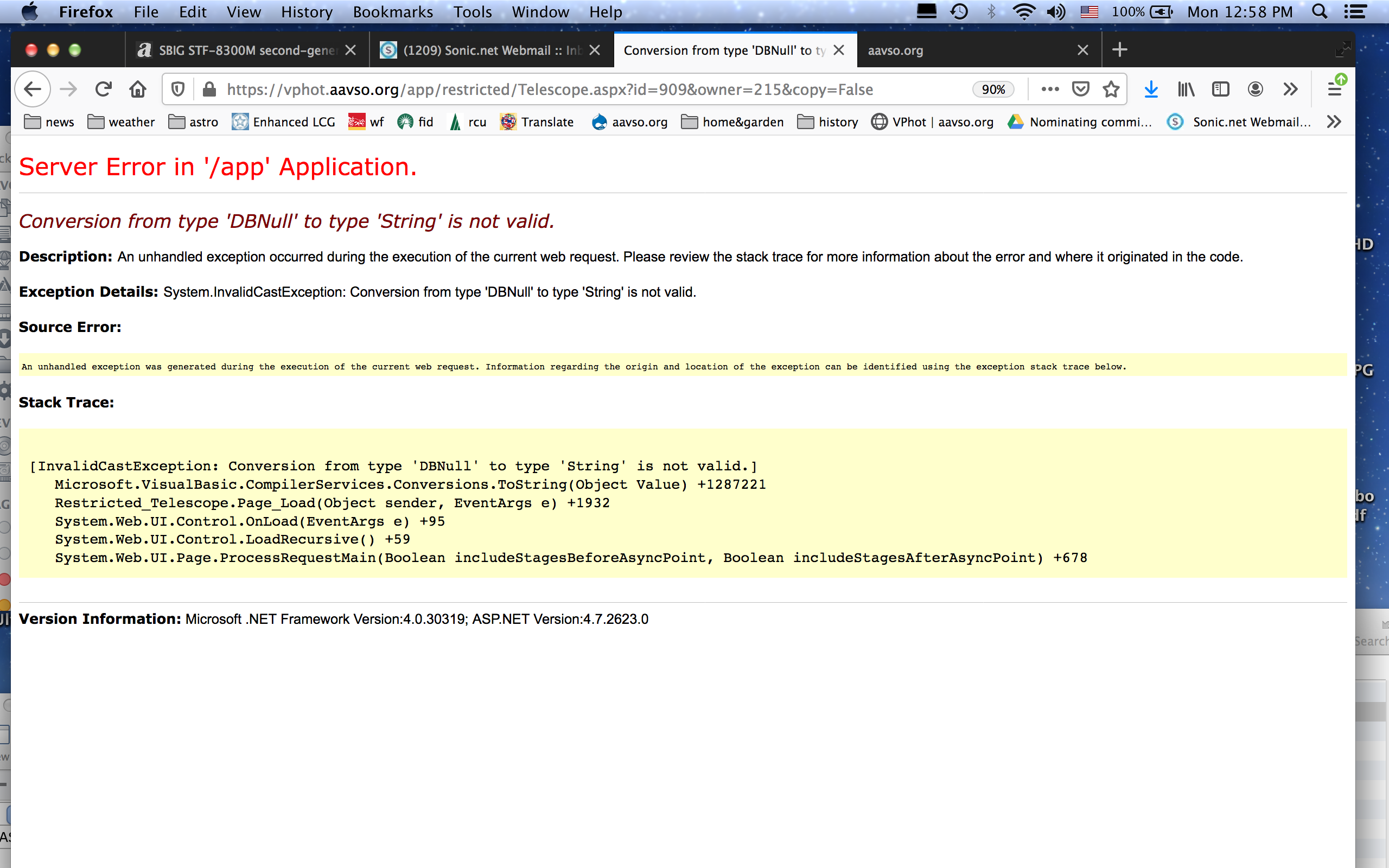Open the Firefox hamburger menu
This screenshot has width=1389, height=868.
pyautogui.click(x=1335, y=90)
